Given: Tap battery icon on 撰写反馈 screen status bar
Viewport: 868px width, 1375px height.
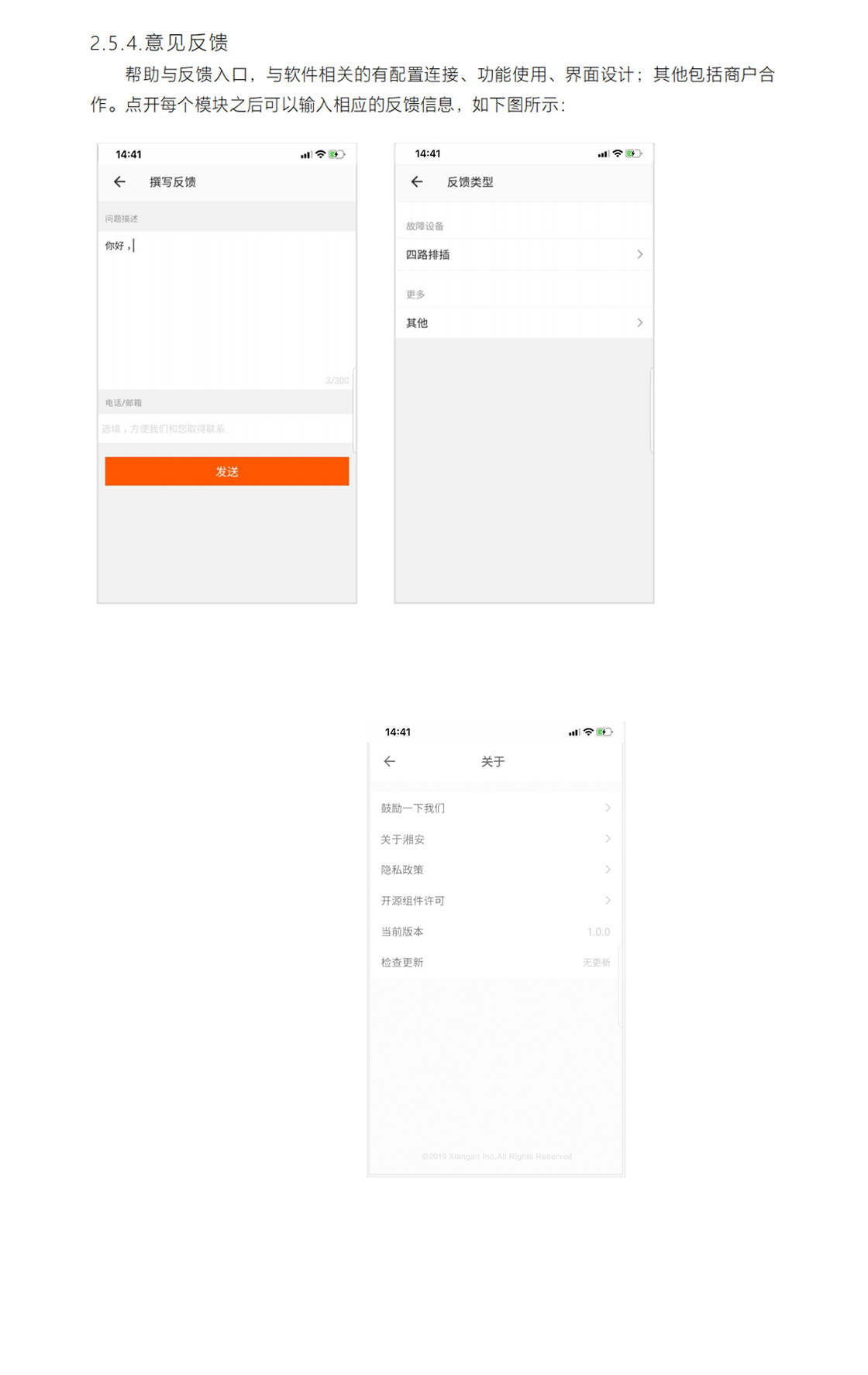Looking at the screenshot, I should (336, 154).
